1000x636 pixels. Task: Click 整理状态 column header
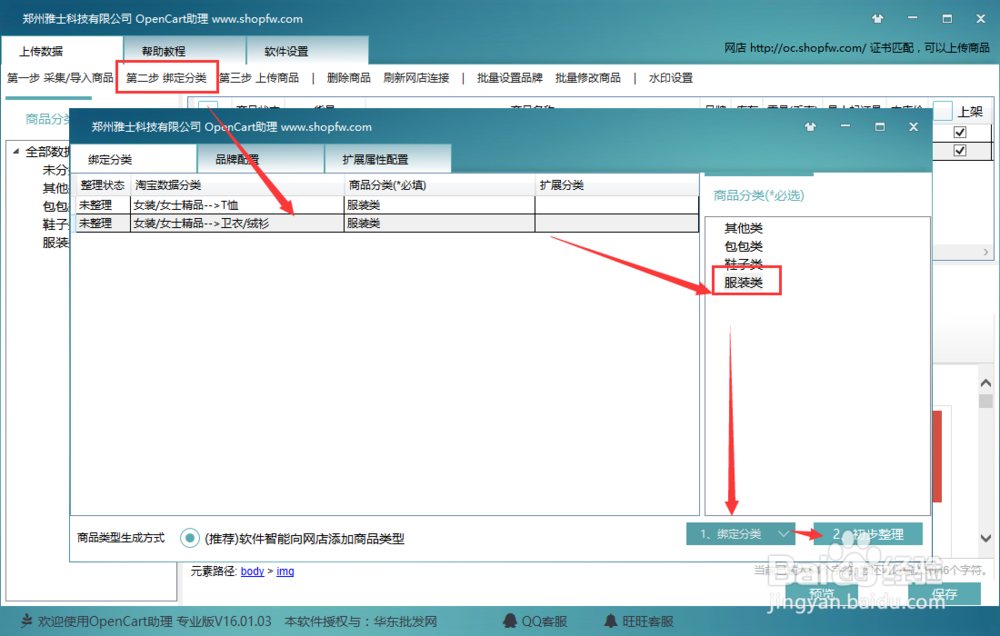(x=103, y=185)
